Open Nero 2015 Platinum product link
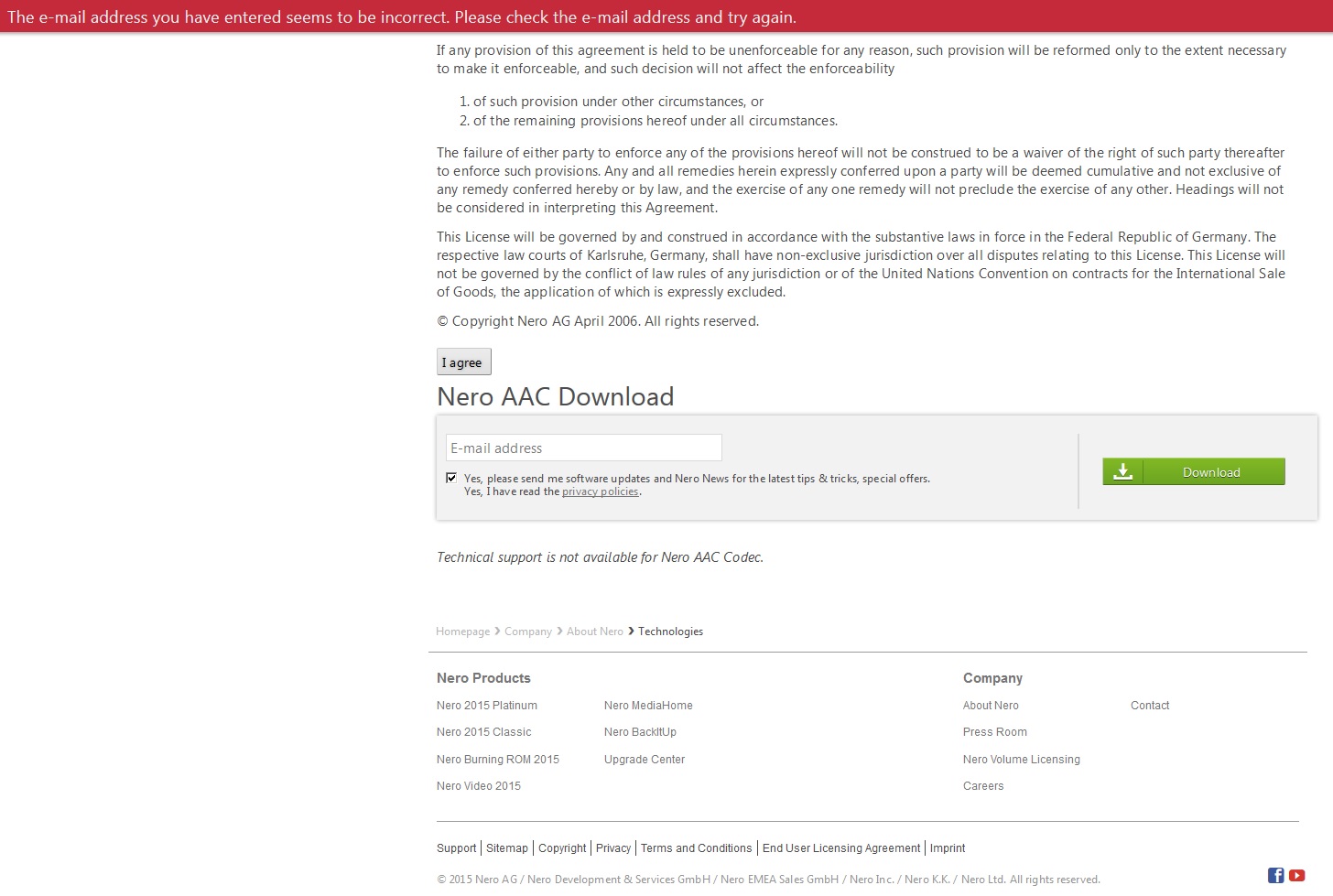Screen dimensions: 1333x896 click(487, 706)
